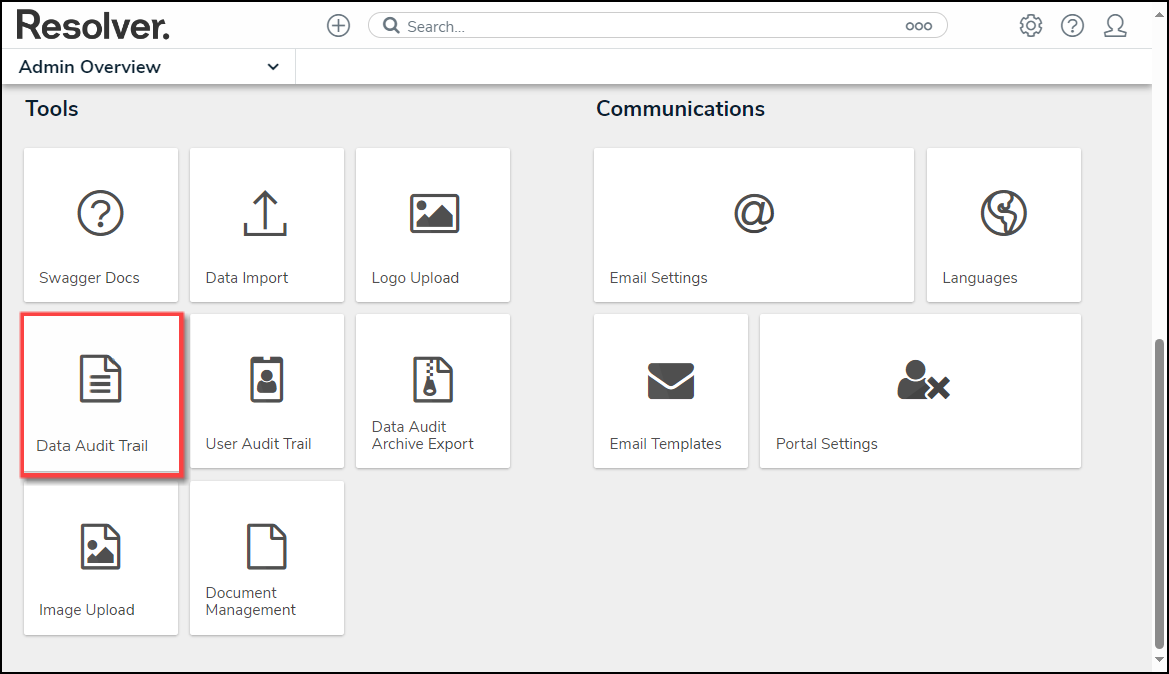Open the Image Upload tile
1169x674 pixels.
tap(100, 558)
